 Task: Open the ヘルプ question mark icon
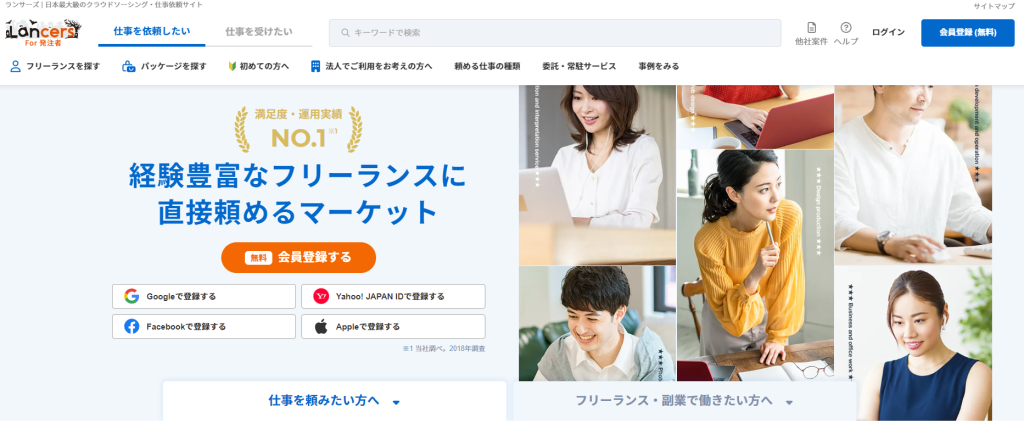pyautogui.click(x=846, y=27)
